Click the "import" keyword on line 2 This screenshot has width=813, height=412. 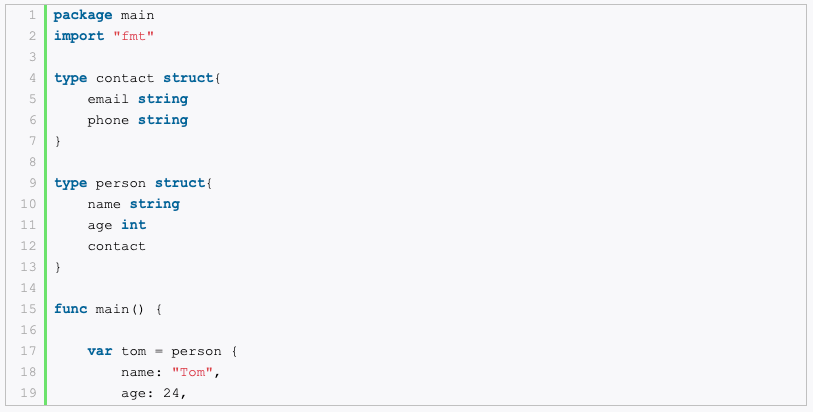click(78, 36)
